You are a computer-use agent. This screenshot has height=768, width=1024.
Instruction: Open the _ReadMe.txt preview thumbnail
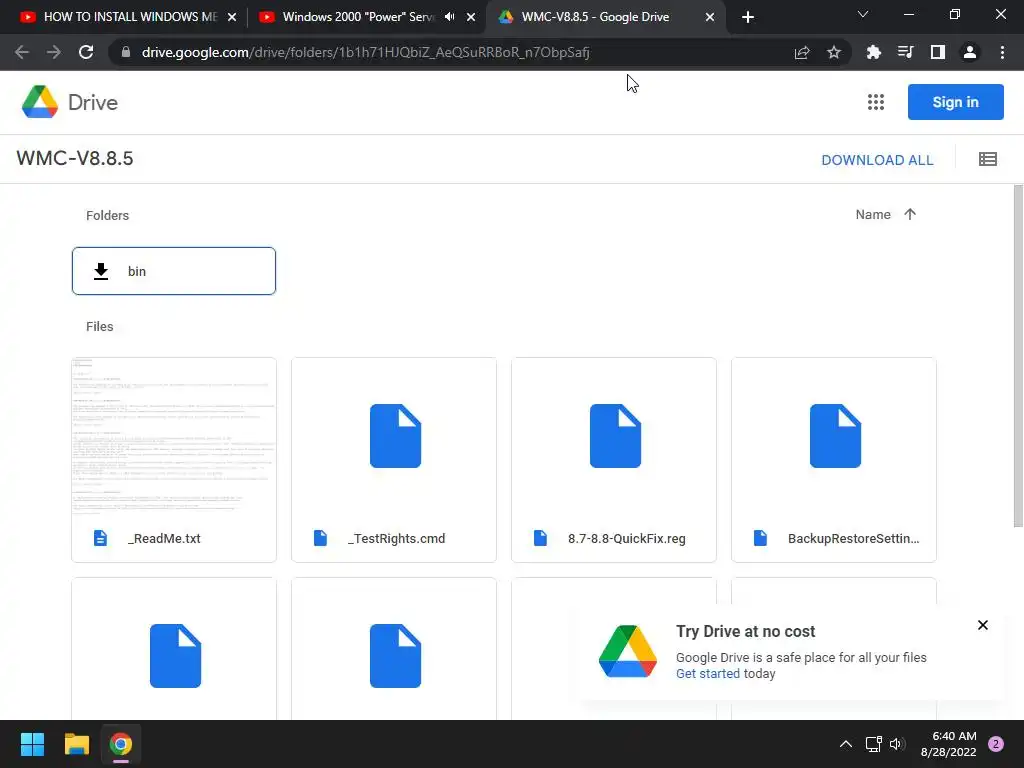coord(174,436)
